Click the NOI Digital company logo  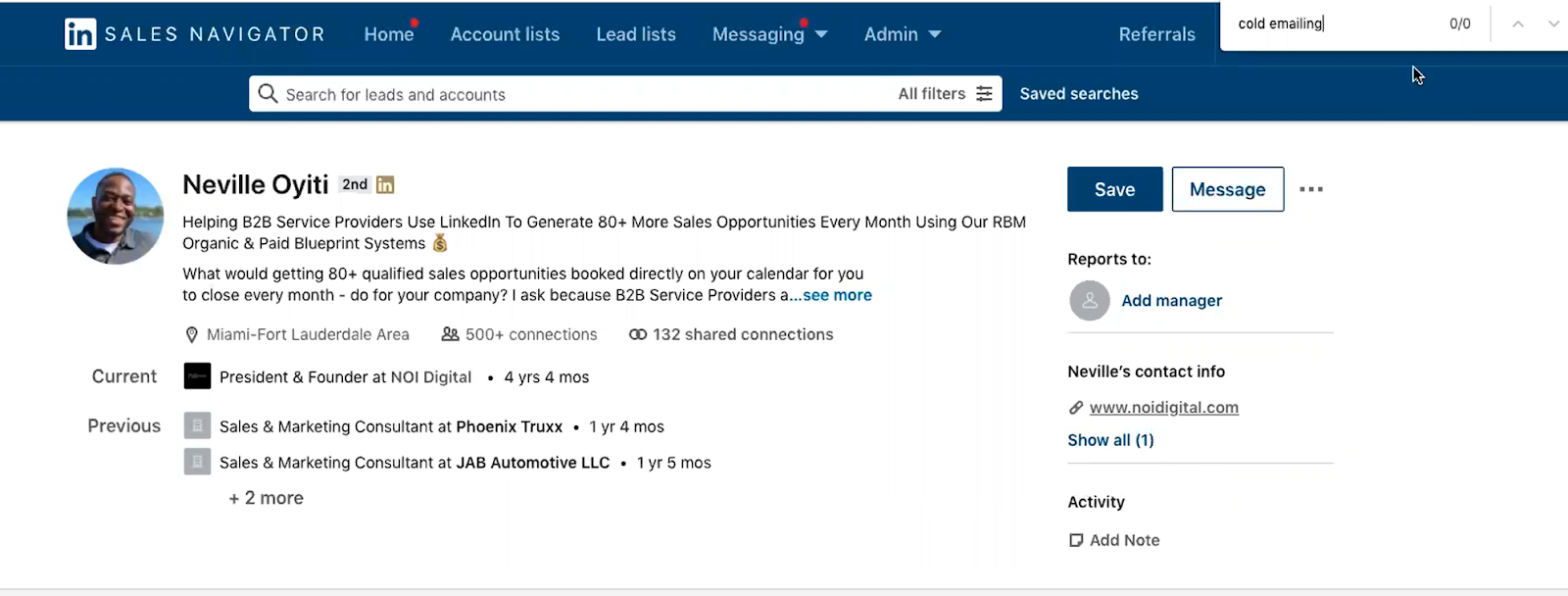click(197, 376)
